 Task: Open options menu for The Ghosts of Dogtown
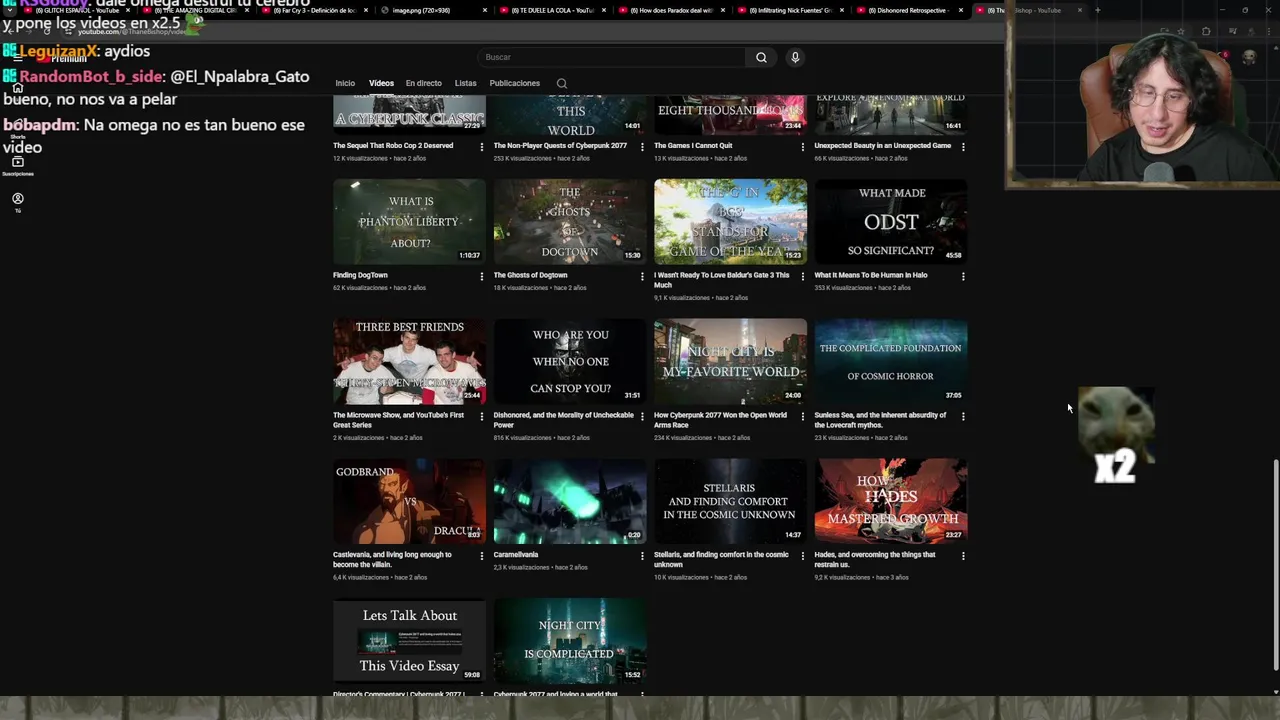[x=642, y=276]
